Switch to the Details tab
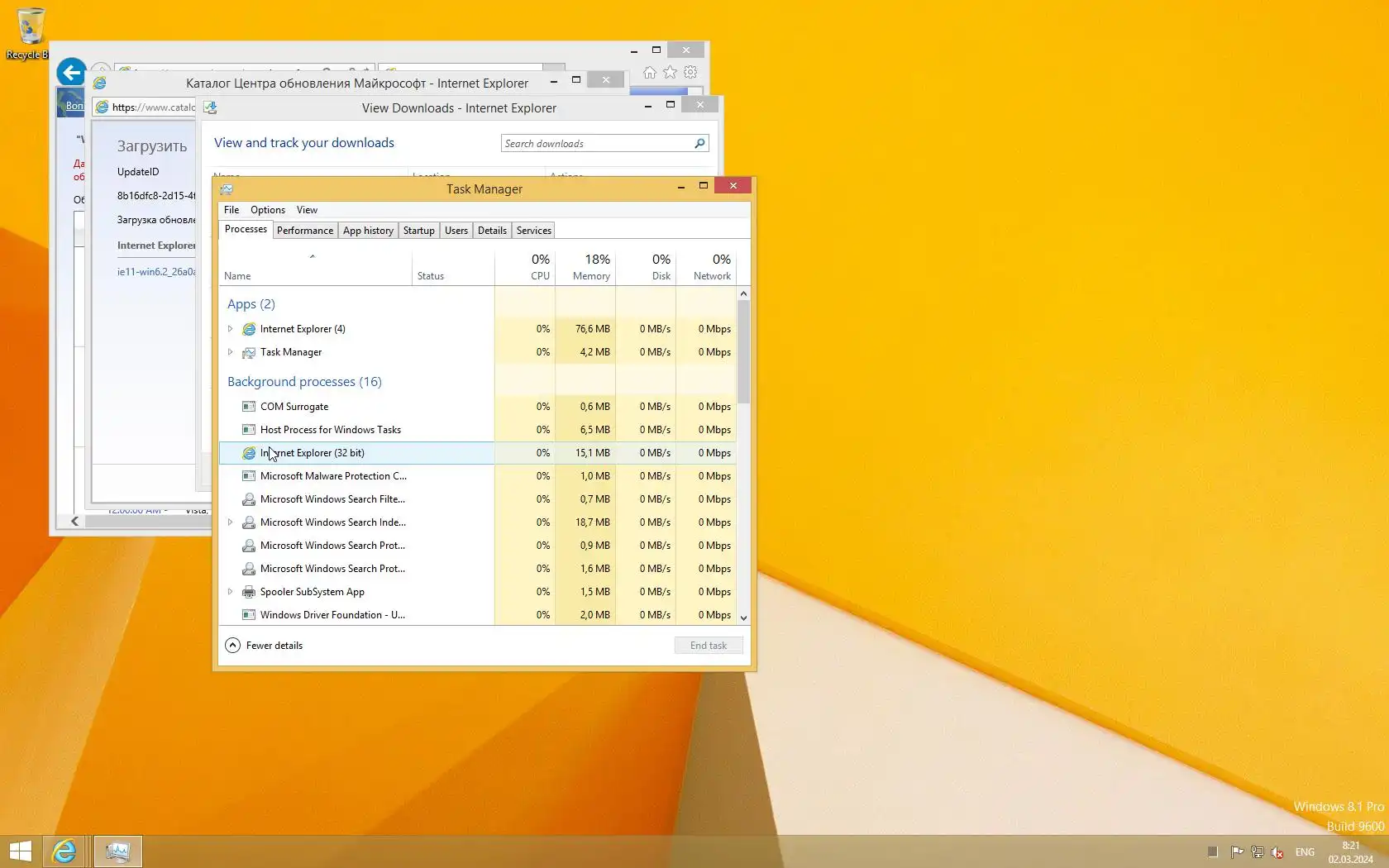This screenshot has height=868, width=1389. pos(492,231)
